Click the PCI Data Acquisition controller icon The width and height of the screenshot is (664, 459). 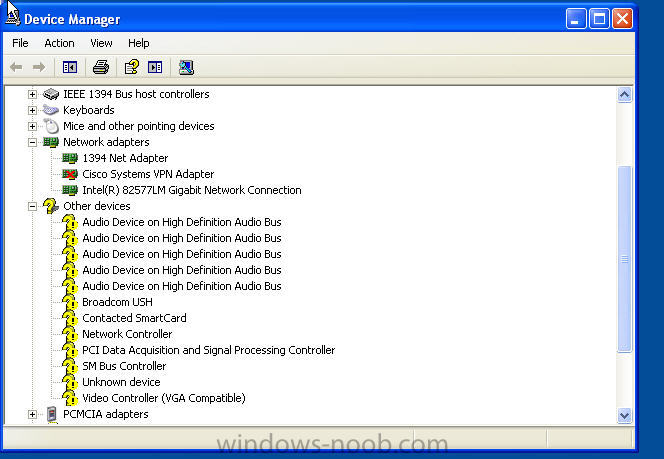70,350
